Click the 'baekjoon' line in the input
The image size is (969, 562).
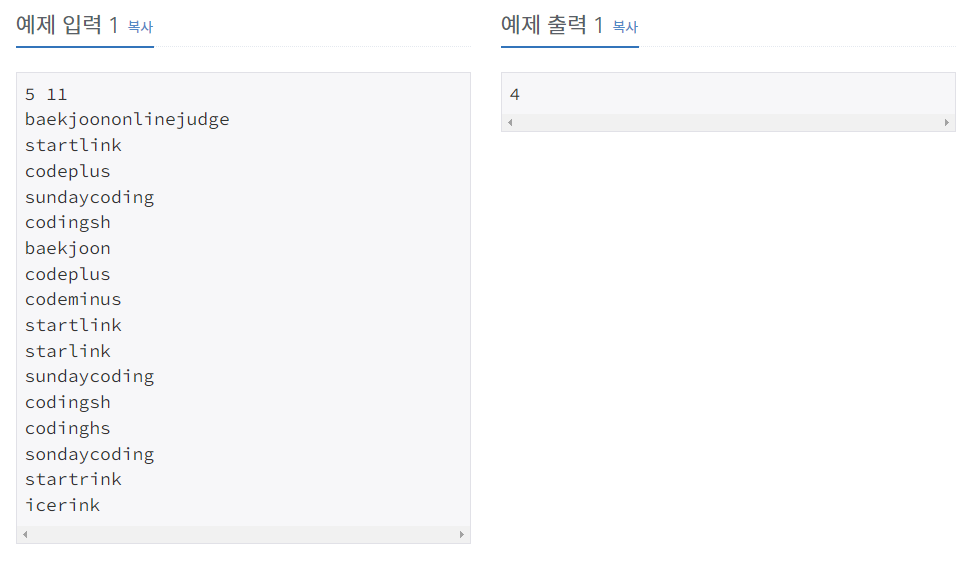[x=68, y=249]
